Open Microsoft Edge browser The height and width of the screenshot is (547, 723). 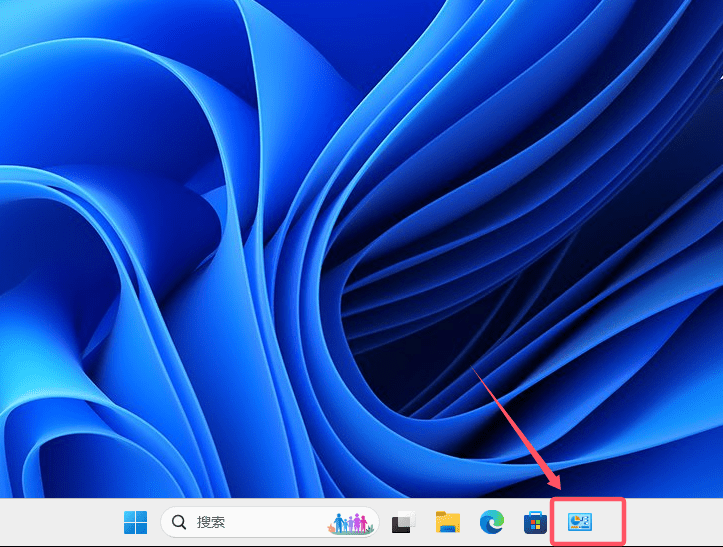(x=492, y=522)
